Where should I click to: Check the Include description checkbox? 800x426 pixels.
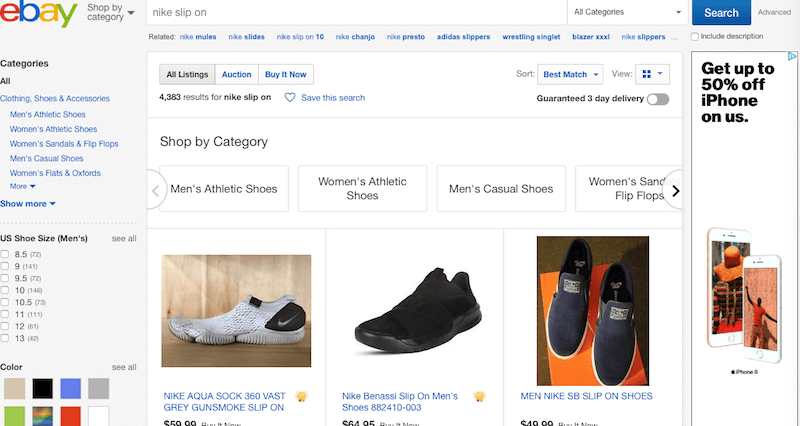click(694, 37)
